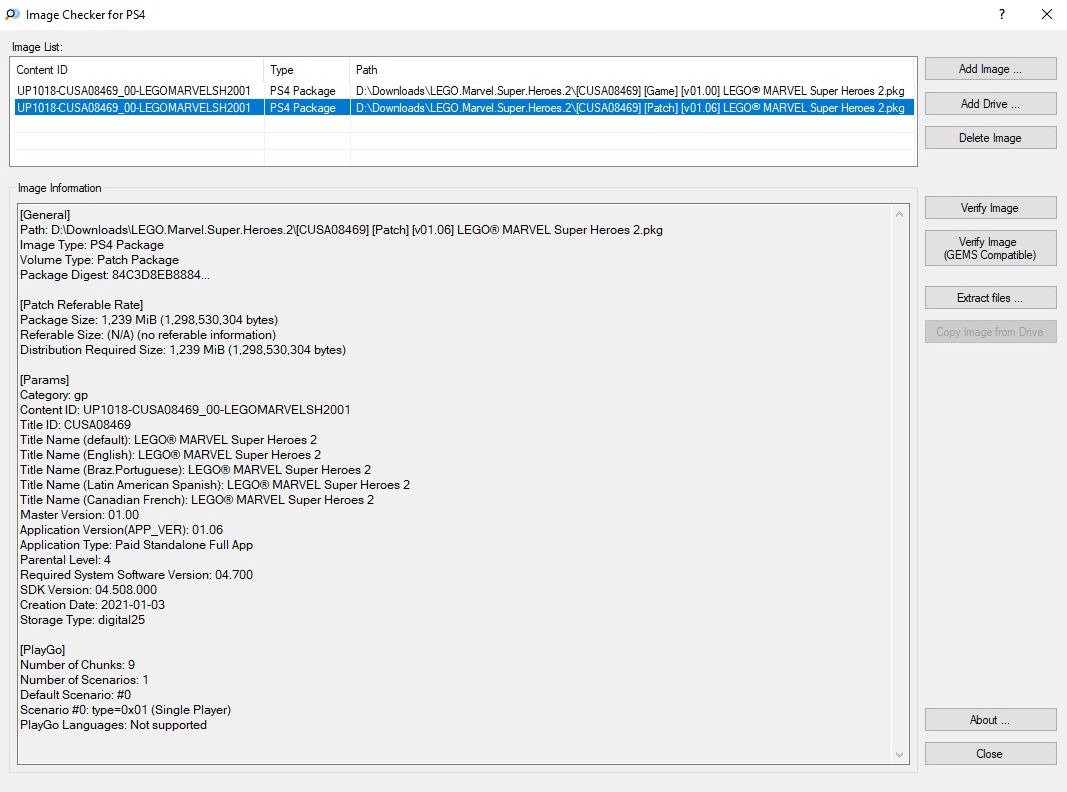This screenshot has height=792, width=1067.
Task: Click the Referable Size line
Action: click(148, 335)
